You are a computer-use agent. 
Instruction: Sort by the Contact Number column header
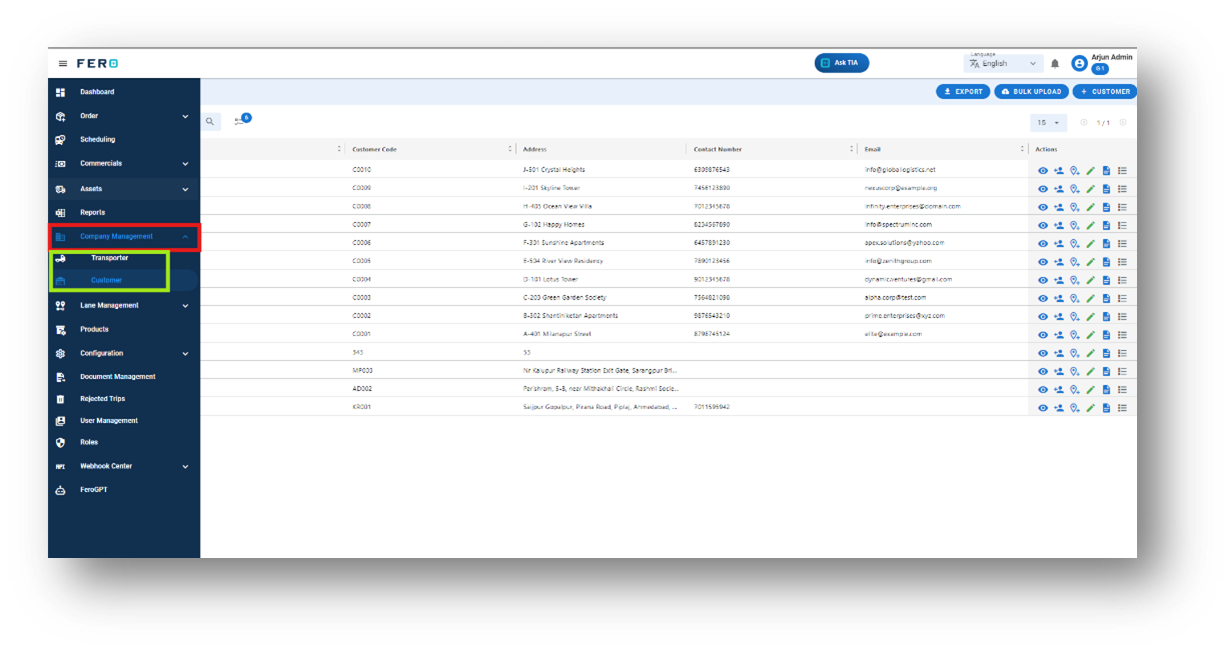(717, 149)
